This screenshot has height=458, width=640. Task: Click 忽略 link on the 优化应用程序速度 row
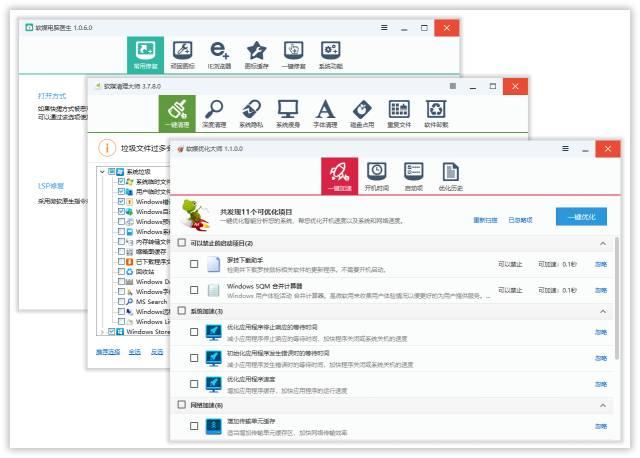tap(601, 384)
